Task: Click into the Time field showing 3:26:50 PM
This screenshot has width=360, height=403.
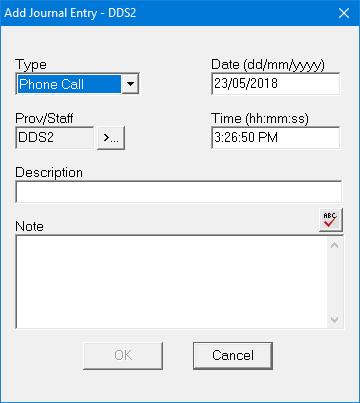Action: 276,138
